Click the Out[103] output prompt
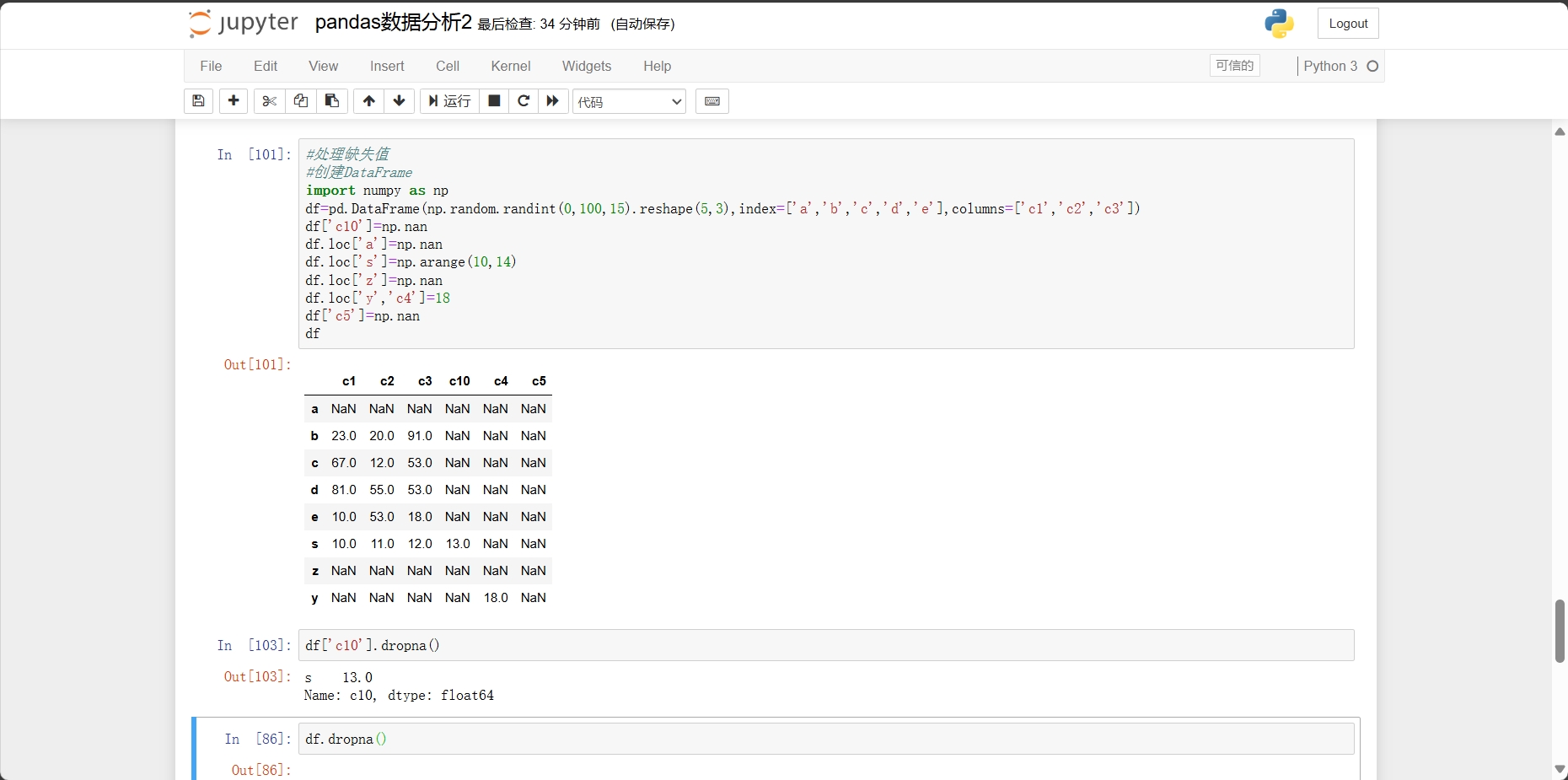This screenshot has height=780, width=1568. [257, 676]
